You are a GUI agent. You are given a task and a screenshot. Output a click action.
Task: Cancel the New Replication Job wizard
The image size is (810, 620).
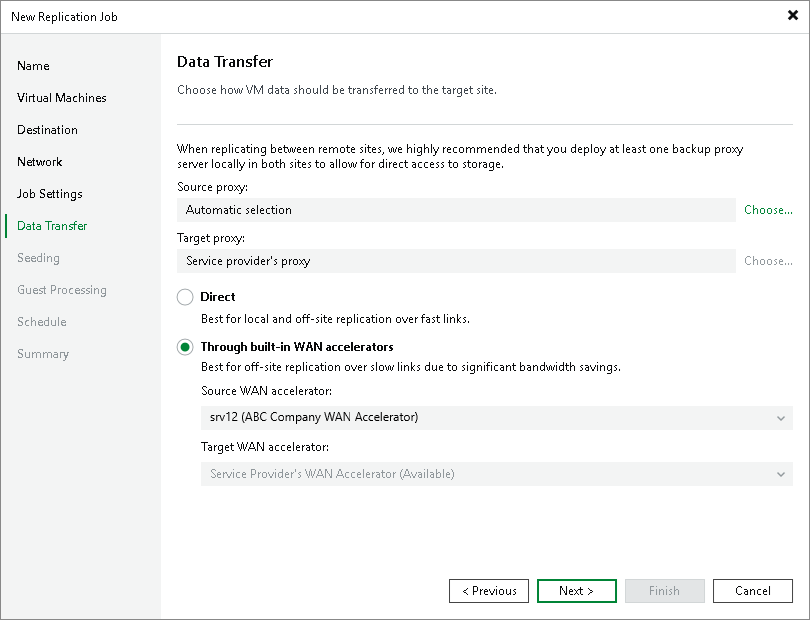click(x=753, y=591)
